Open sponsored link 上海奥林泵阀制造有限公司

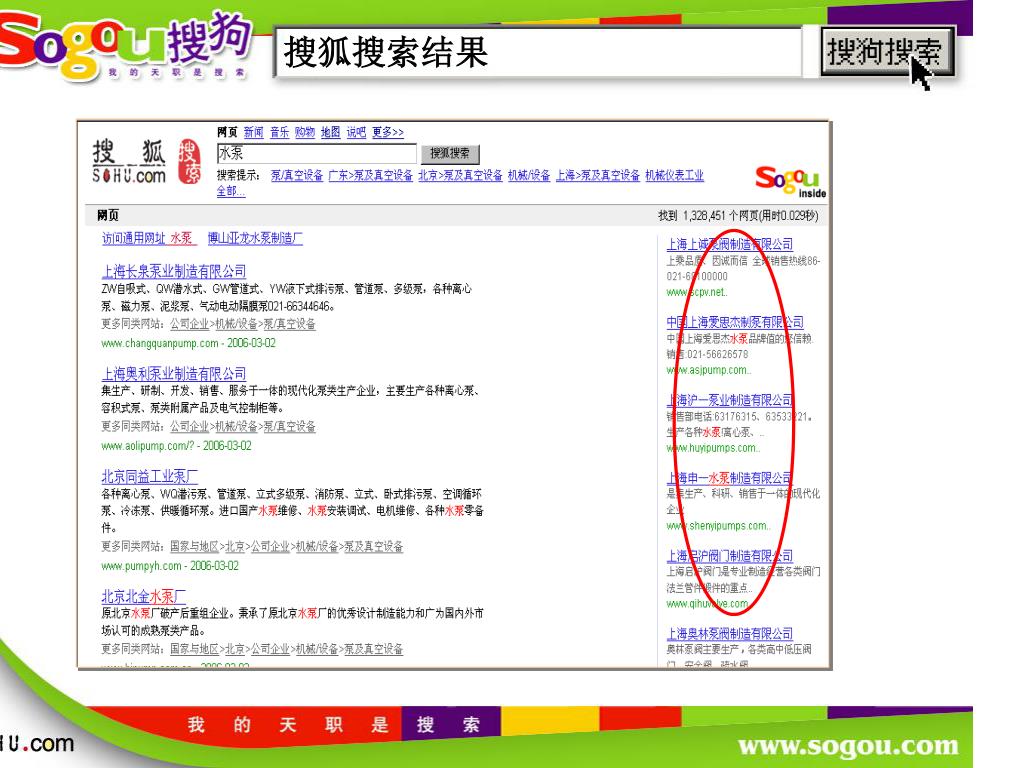click(729, 633)
